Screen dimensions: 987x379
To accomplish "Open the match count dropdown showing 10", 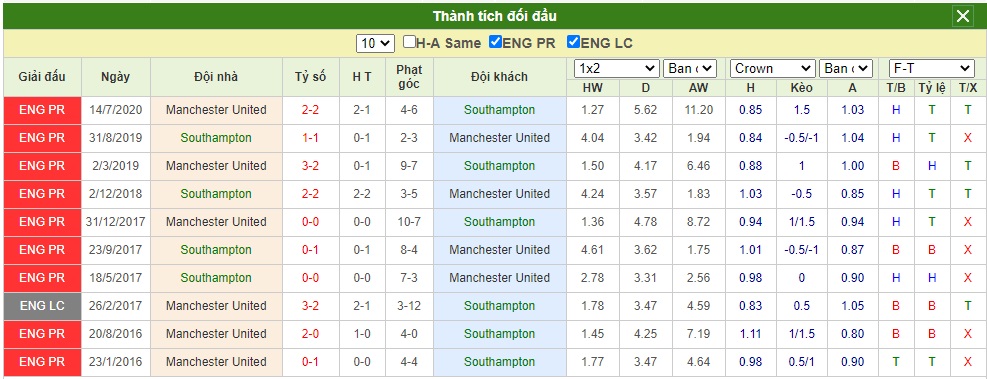I will 375,43.
